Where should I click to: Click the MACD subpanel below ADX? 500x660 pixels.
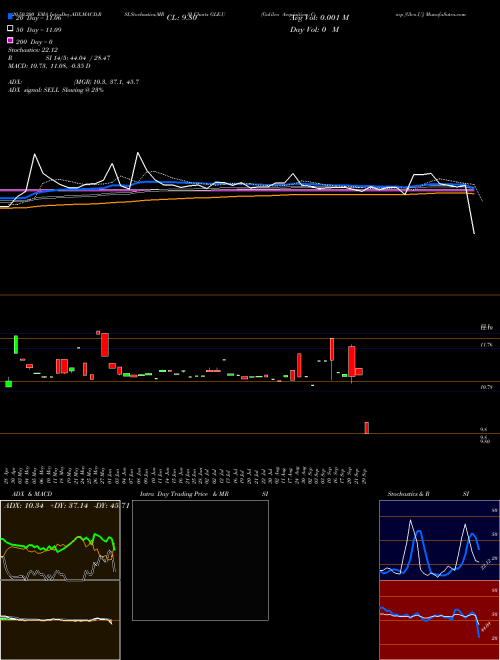pos(60,620)
